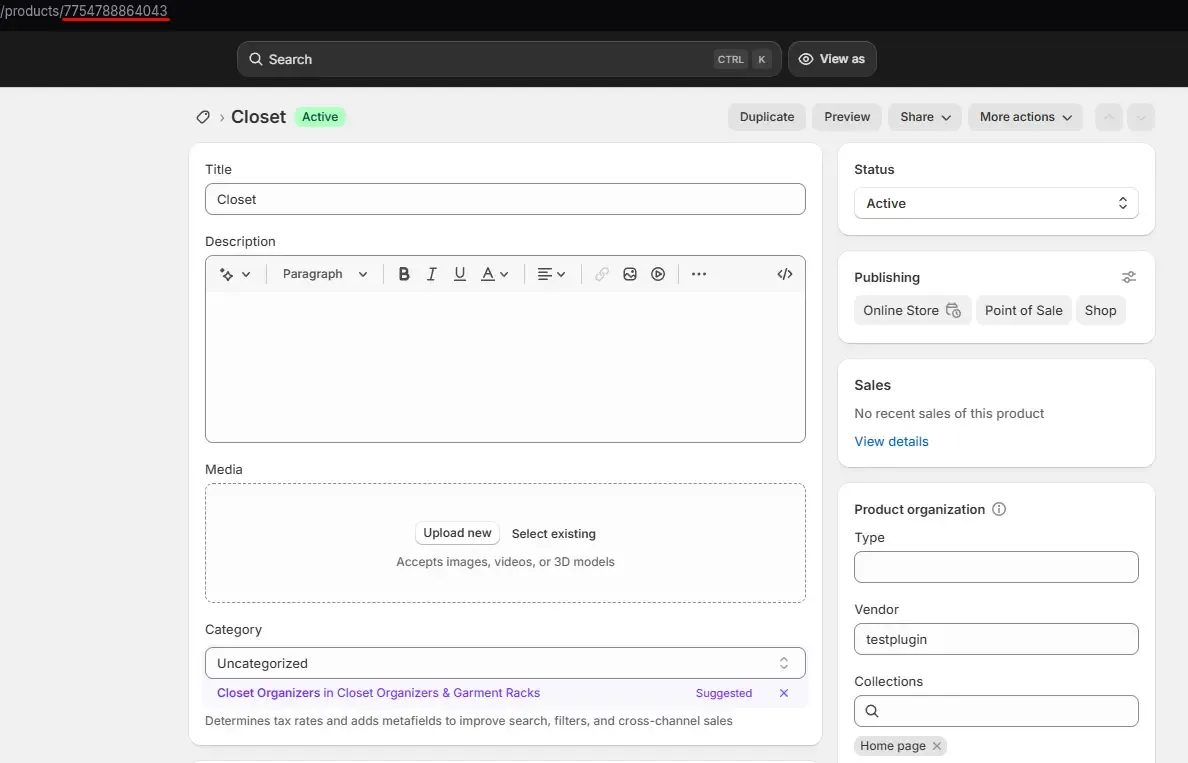The image size is (1188, 763).
Task: Toggle bold formatting in the description editor
Action: point(404,273)
